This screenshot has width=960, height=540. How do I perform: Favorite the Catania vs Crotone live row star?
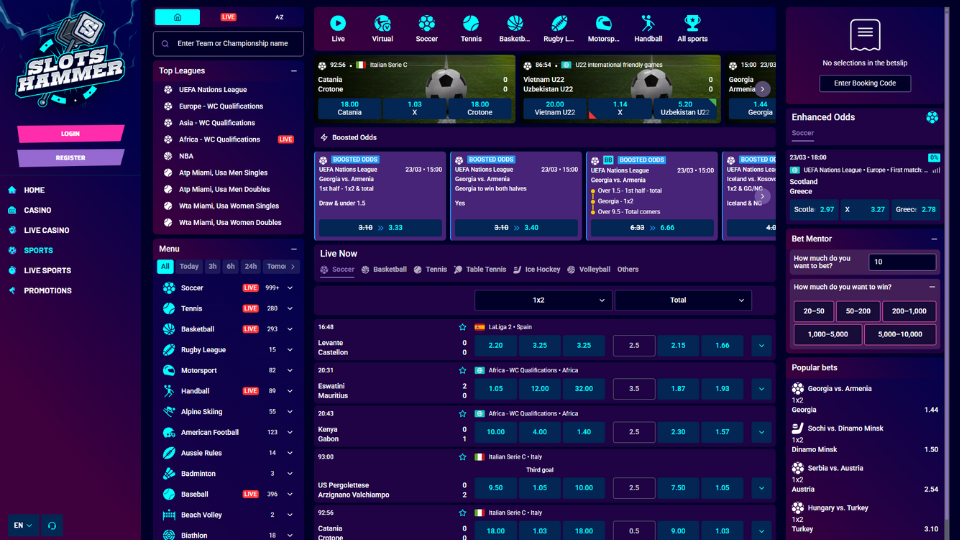[x=462, y=513]
